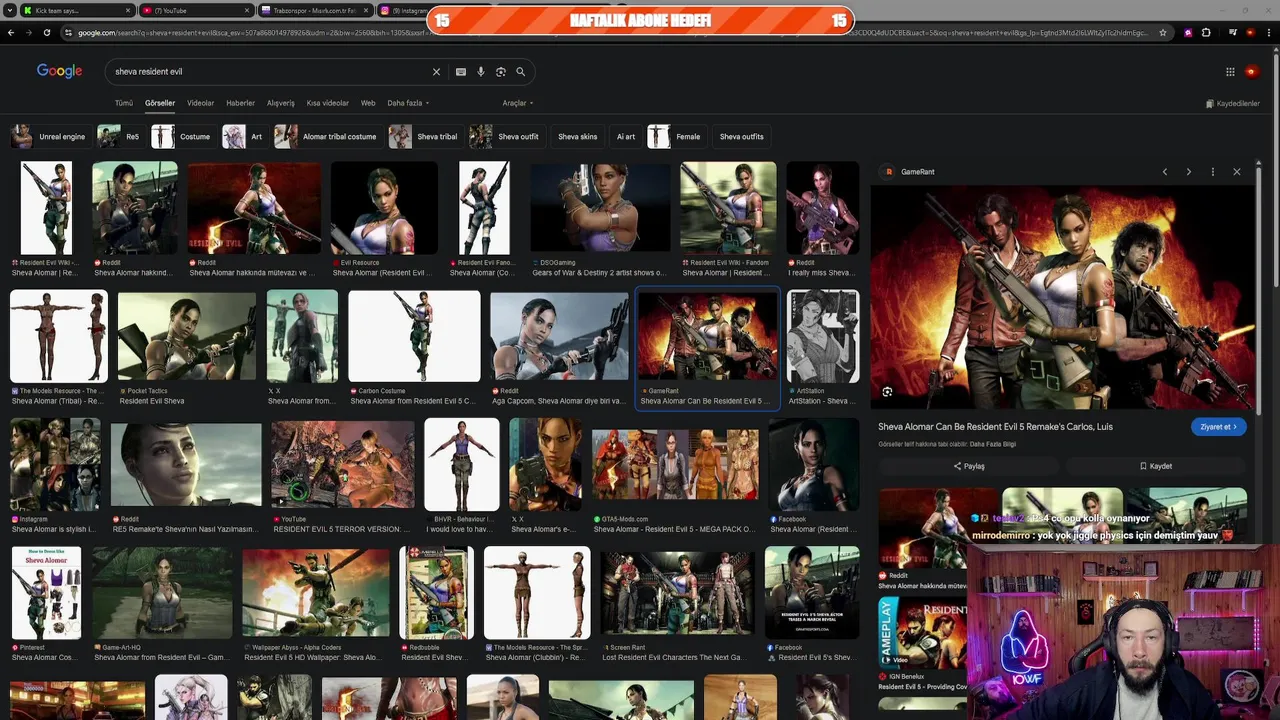The width and height of the screenshot is (1280, 720).
Task: Open the Chrome three-dot menu
Action: (1269, 33)
